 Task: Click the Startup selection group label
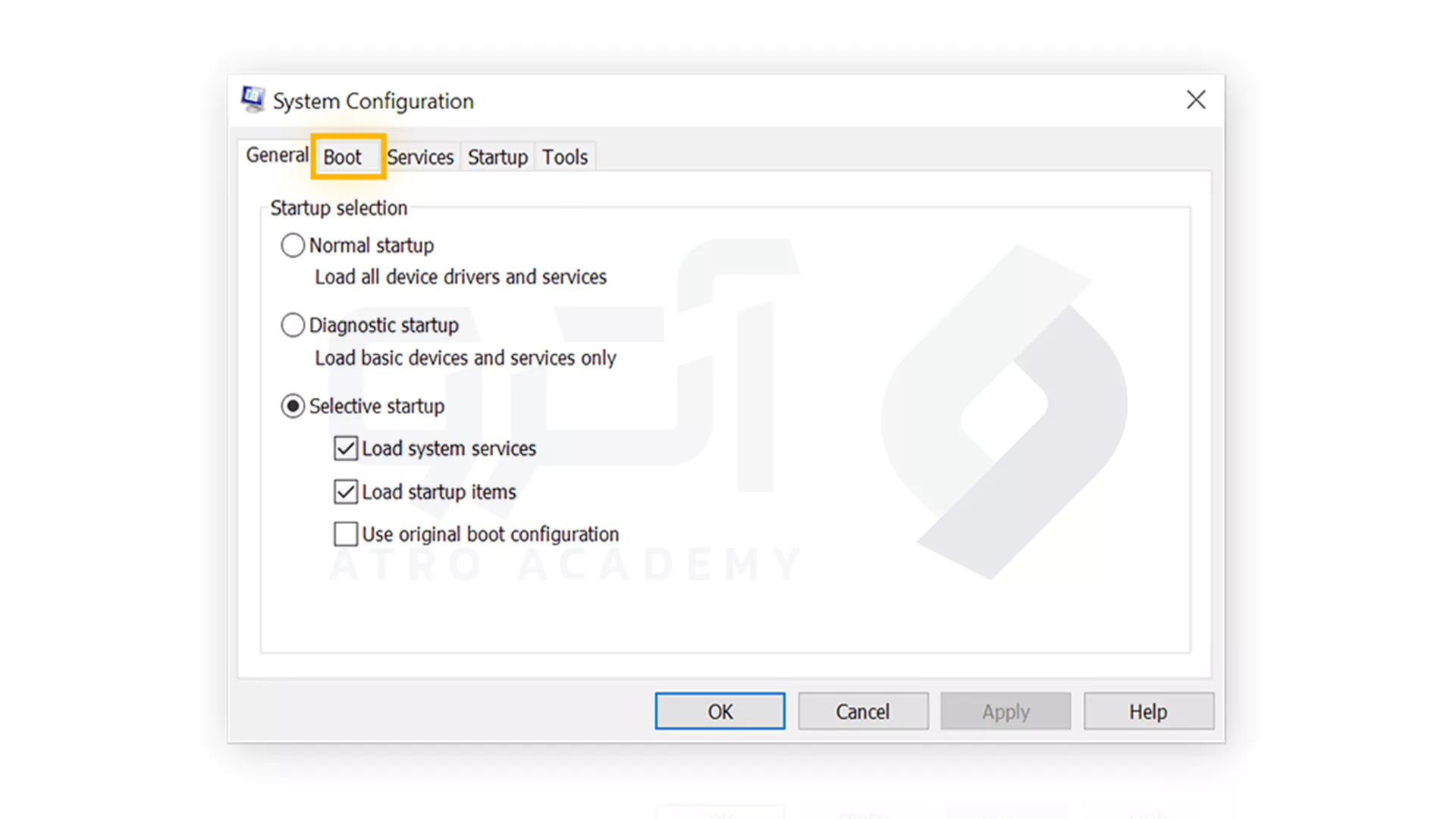click(339, 208)
